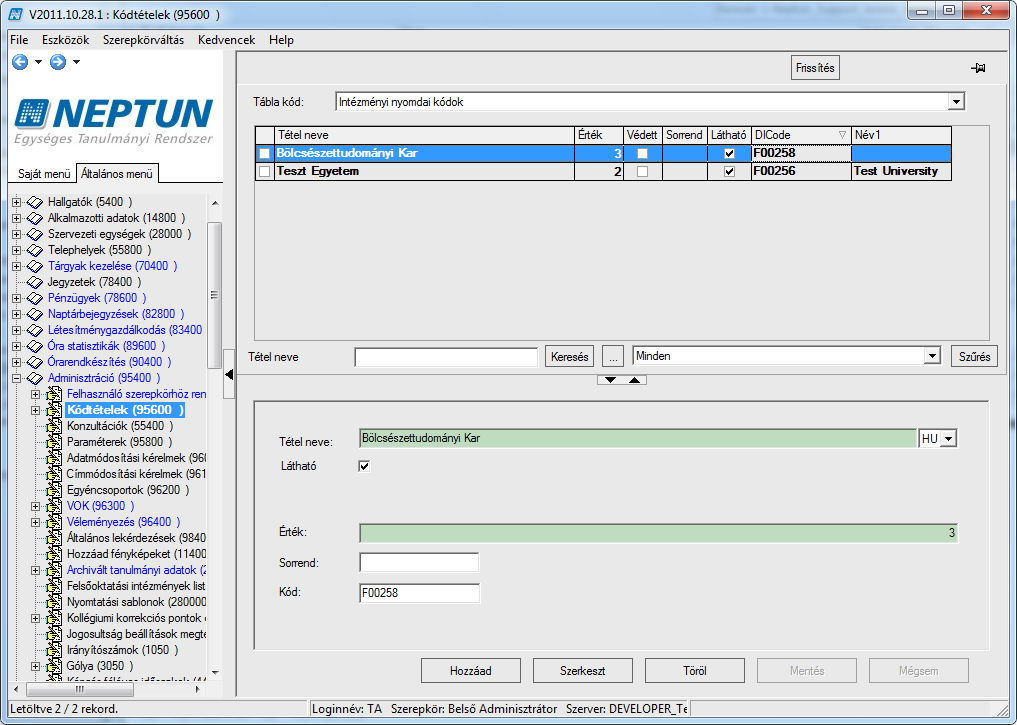Toggle Látható checkbox in Teszt Egyetem row

tap(730, 172)
